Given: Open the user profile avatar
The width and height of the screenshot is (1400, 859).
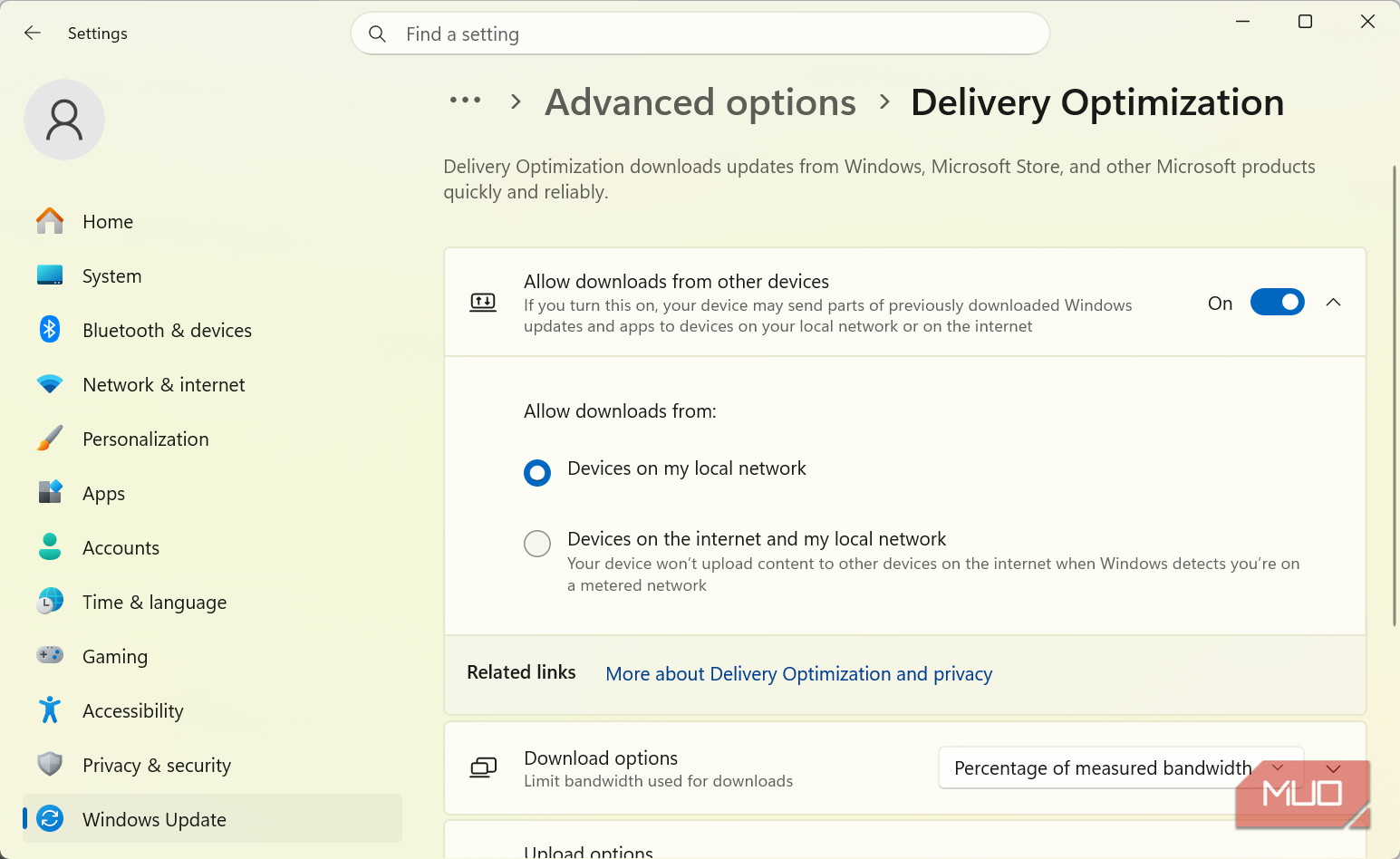Looking at the screenshot, I should point(64,120).
